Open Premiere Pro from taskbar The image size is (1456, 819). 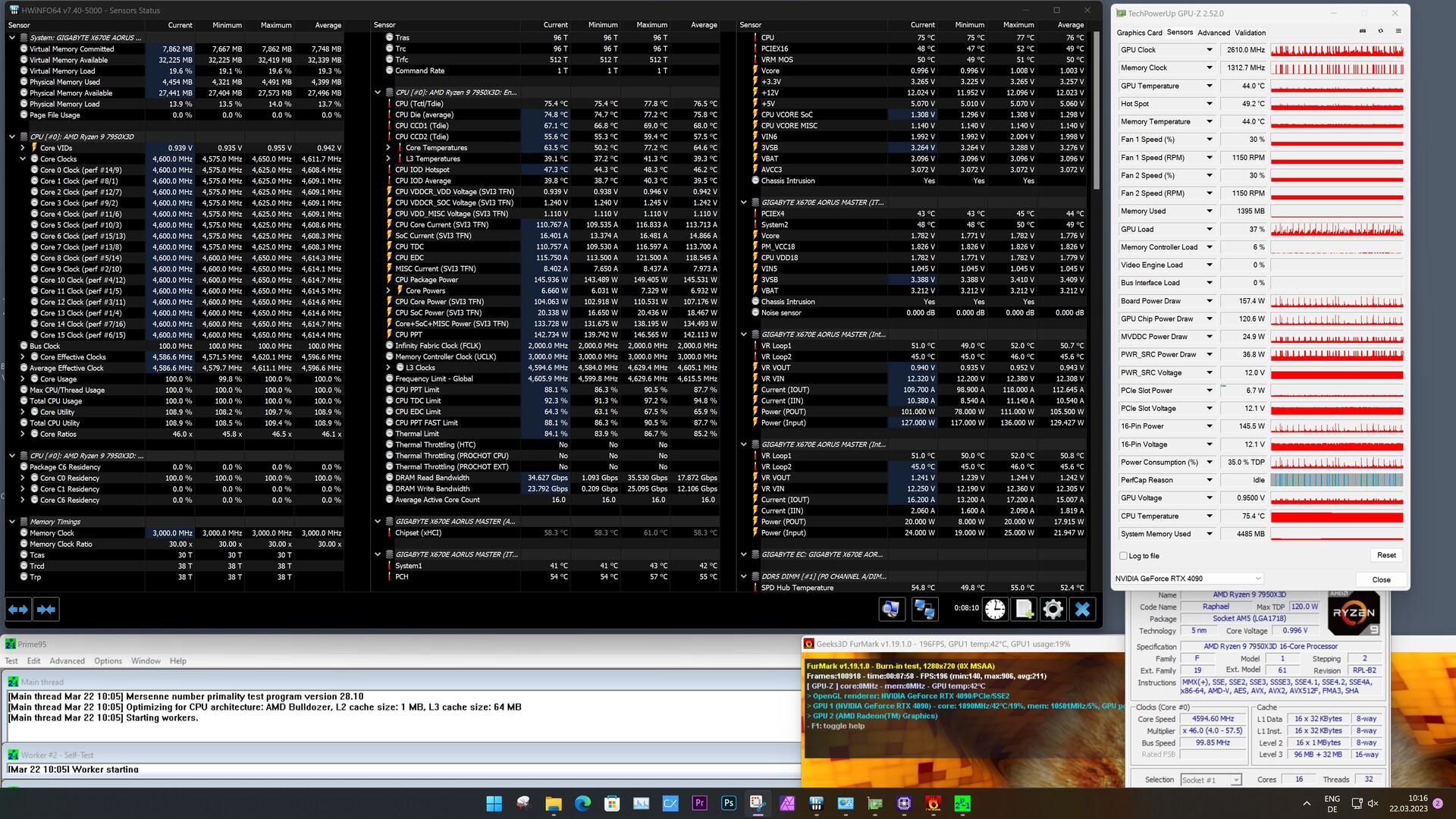(699, 803)
